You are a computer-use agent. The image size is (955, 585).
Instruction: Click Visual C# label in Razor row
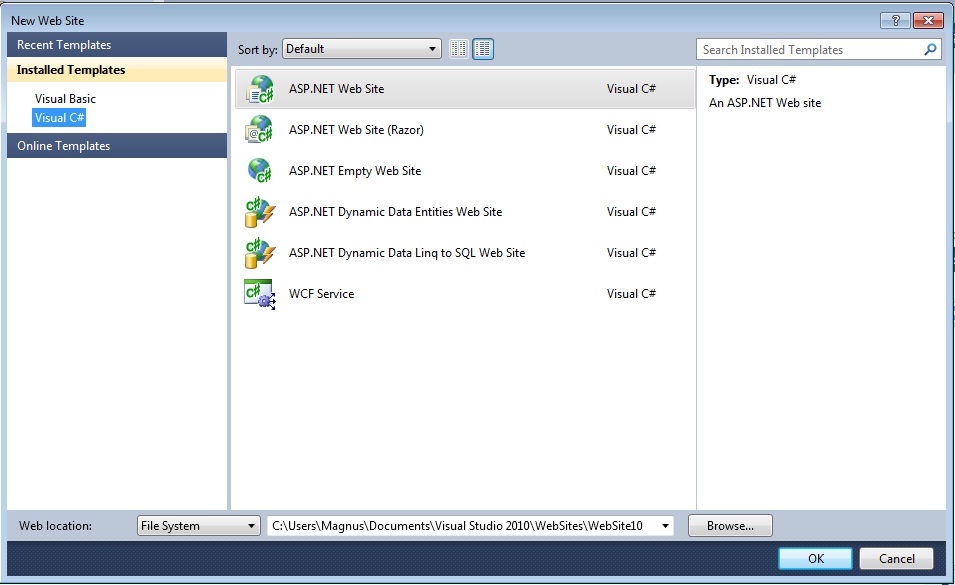click(x=631, y=130)
